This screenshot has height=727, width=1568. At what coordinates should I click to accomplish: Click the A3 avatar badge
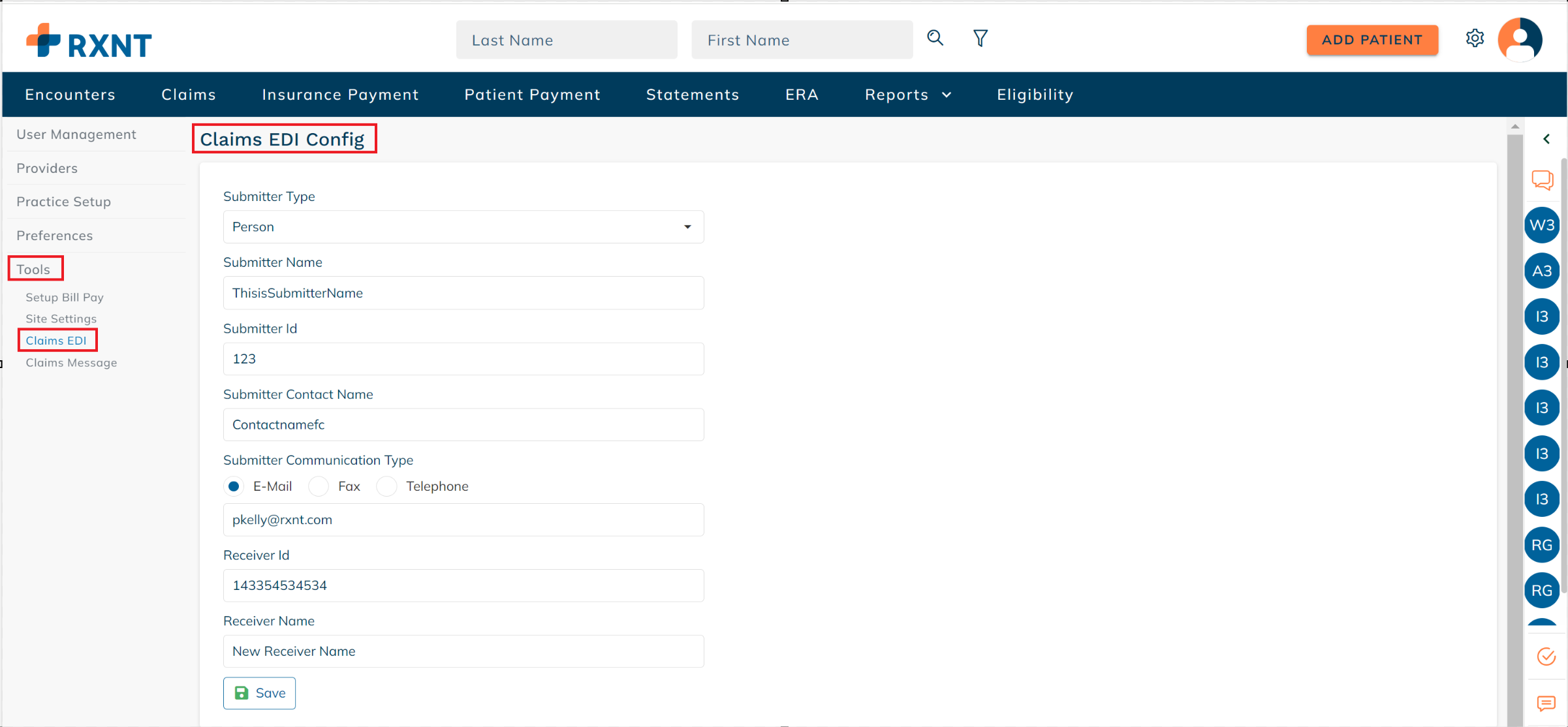click(1542, 271)
